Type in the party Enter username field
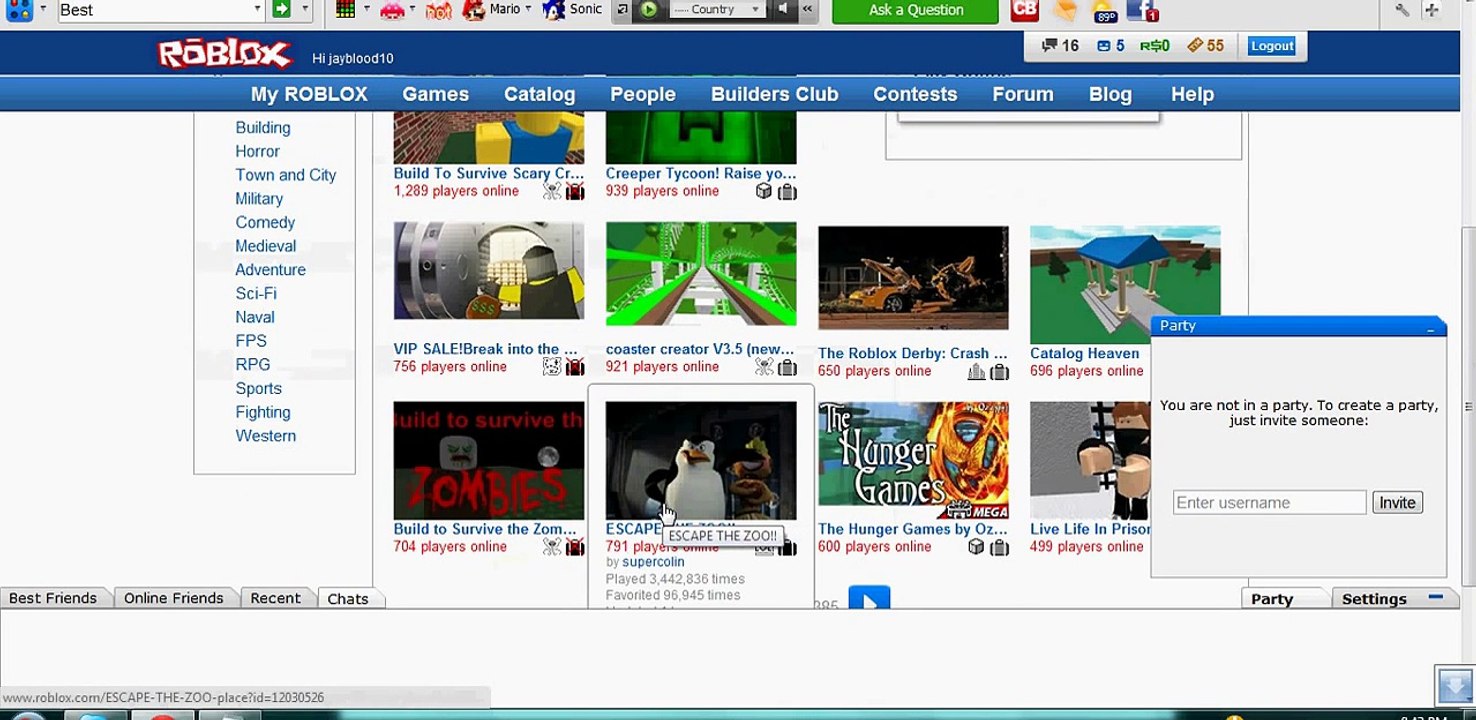This screenshot has width=1476, height=720. [1269, 502]
